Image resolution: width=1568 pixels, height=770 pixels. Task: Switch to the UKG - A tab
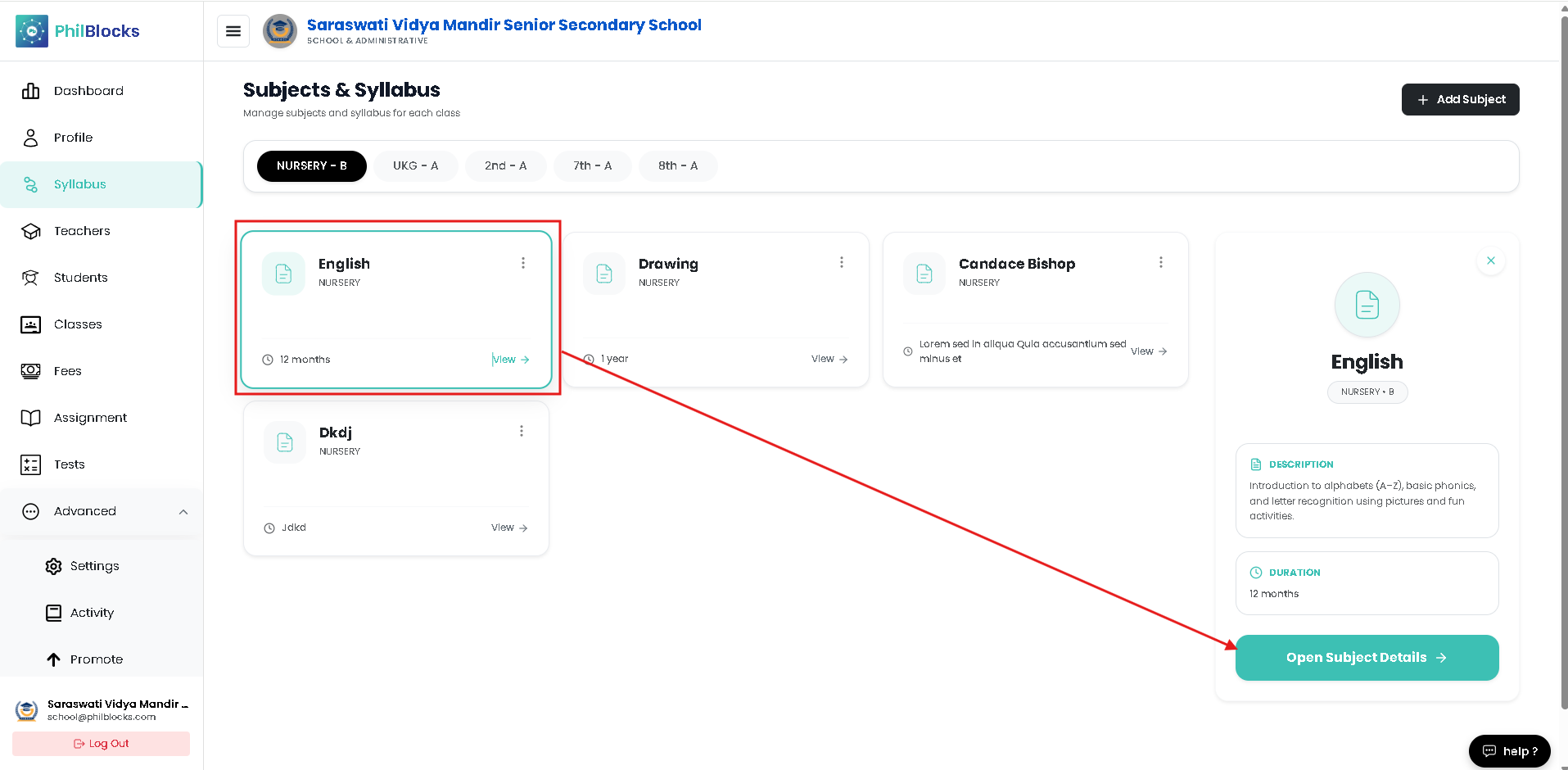pos(415,165)
